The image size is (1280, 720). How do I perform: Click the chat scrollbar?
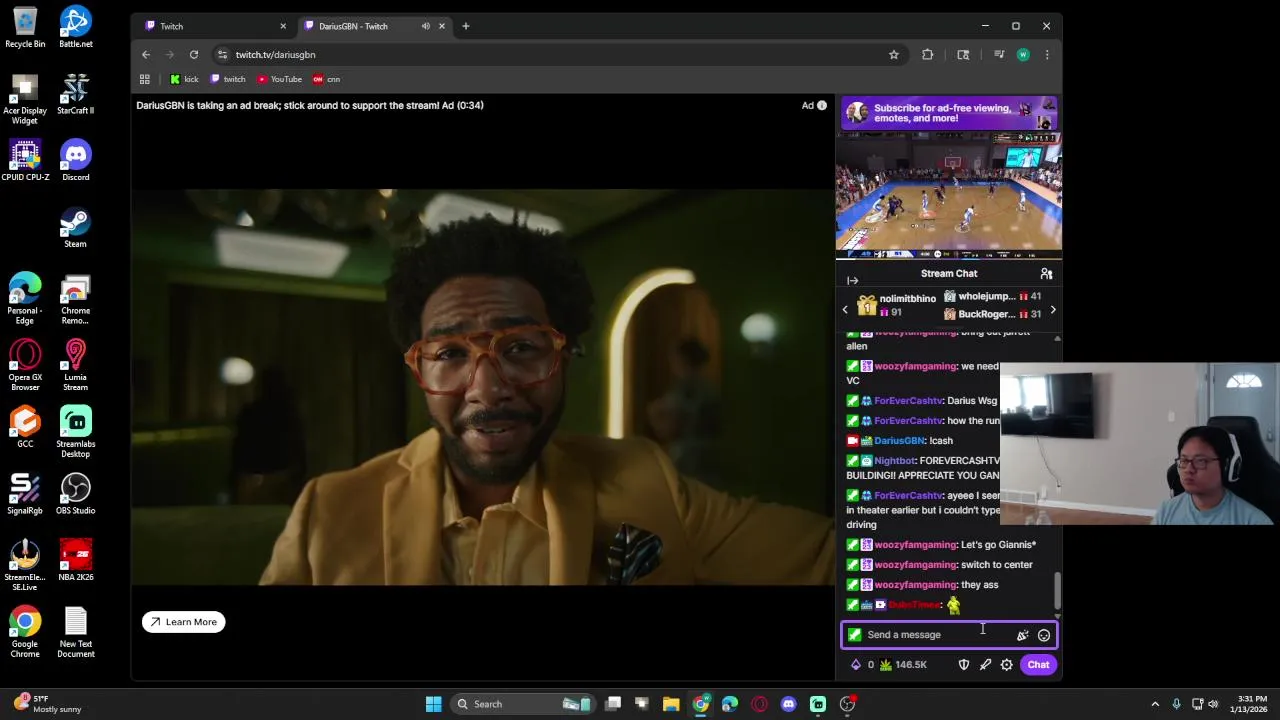click(1057, 590)
